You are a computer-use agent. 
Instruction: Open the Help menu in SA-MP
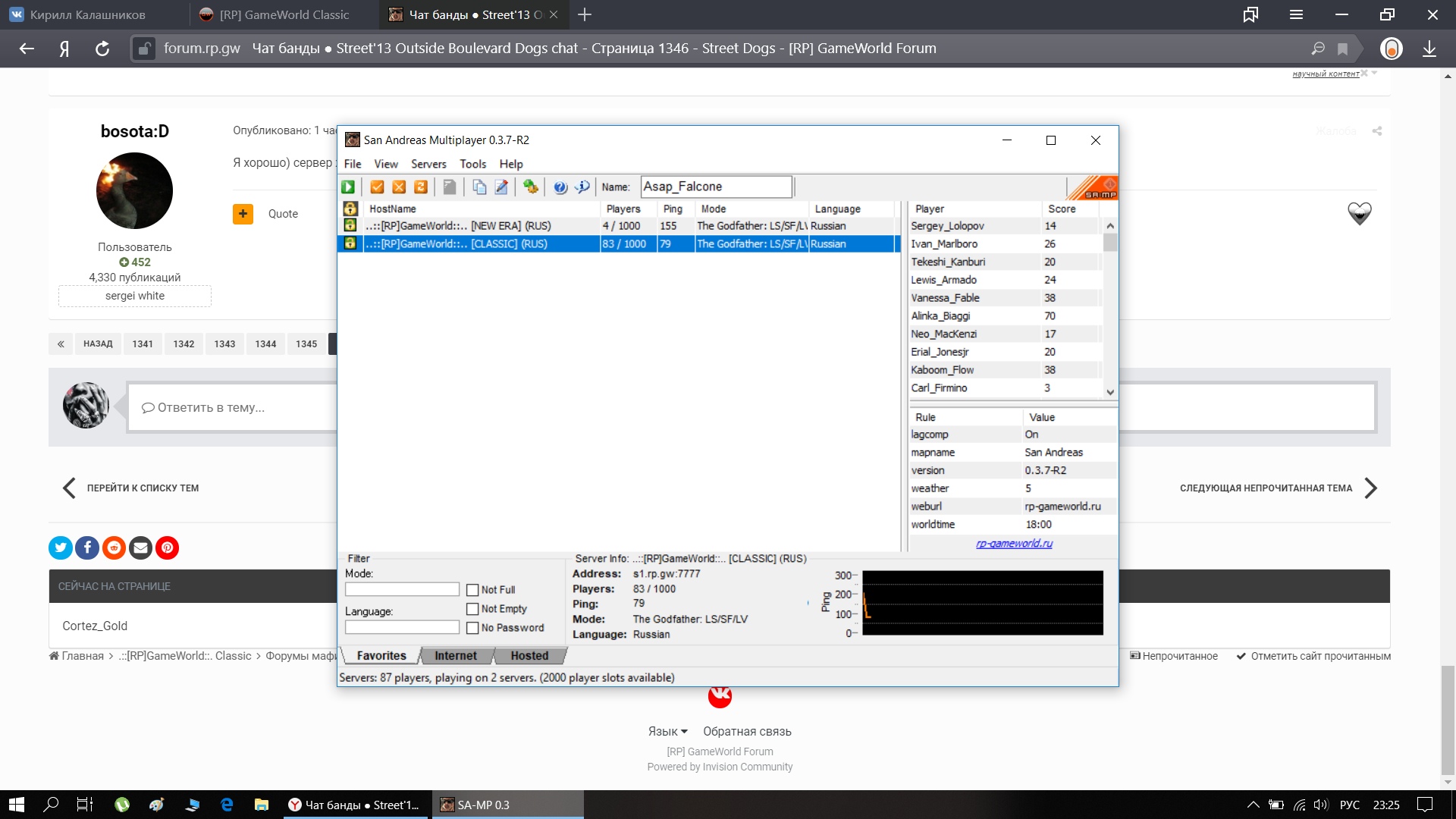[x=511, y=164]
